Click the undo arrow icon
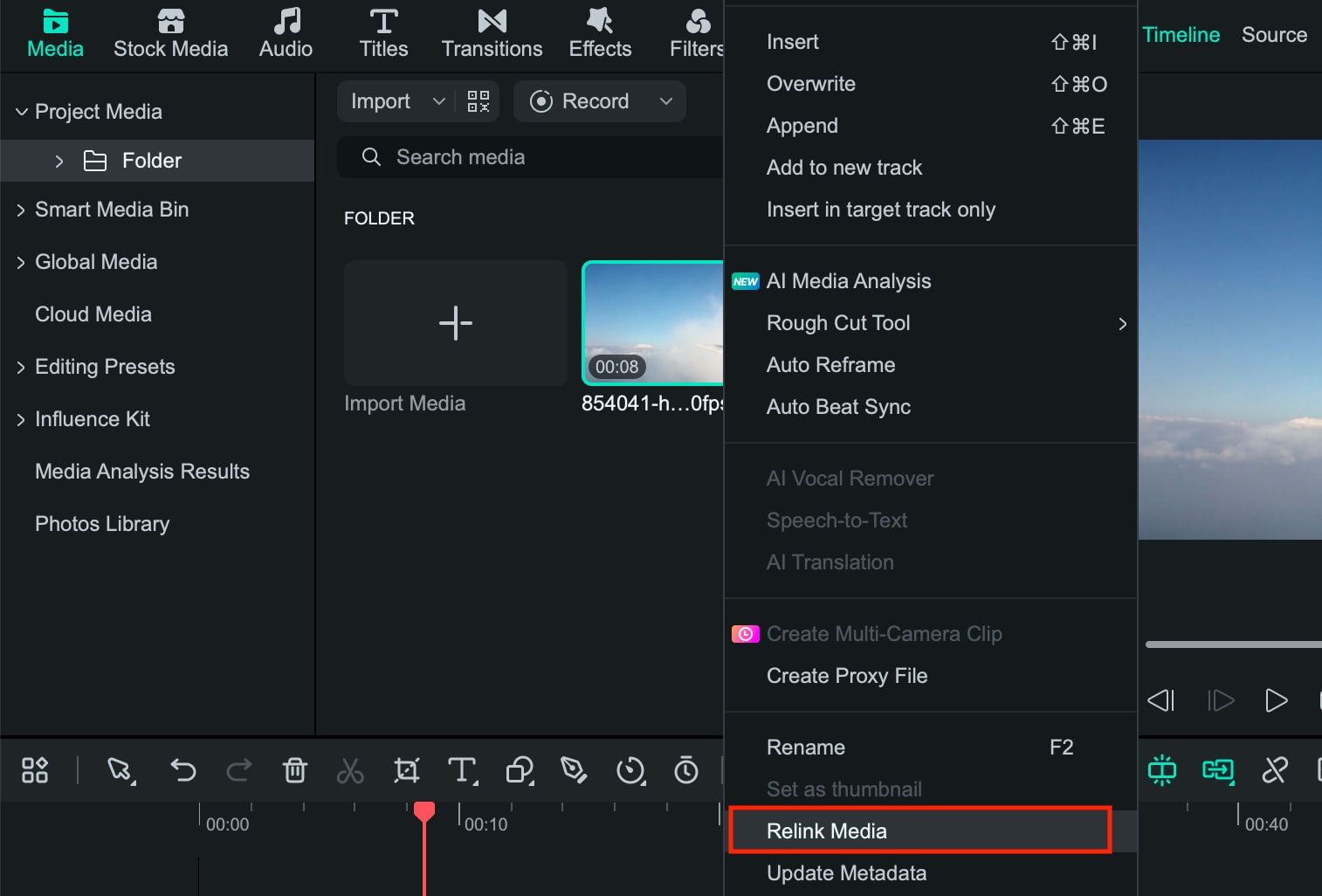This screenshot has width=1322, height=896. [x=182, y=770]
